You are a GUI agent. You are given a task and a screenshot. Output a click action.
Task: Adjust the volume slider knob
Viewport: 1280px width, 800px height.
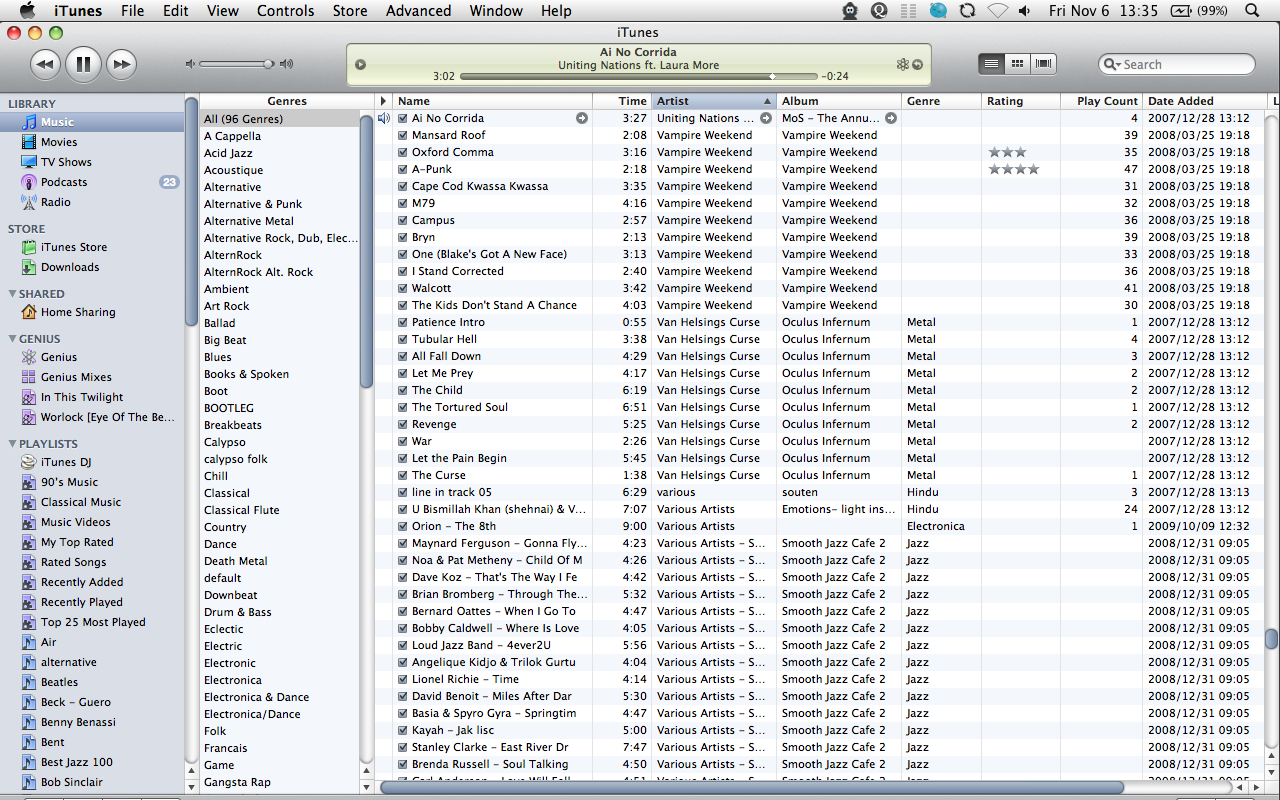[268, 64]
